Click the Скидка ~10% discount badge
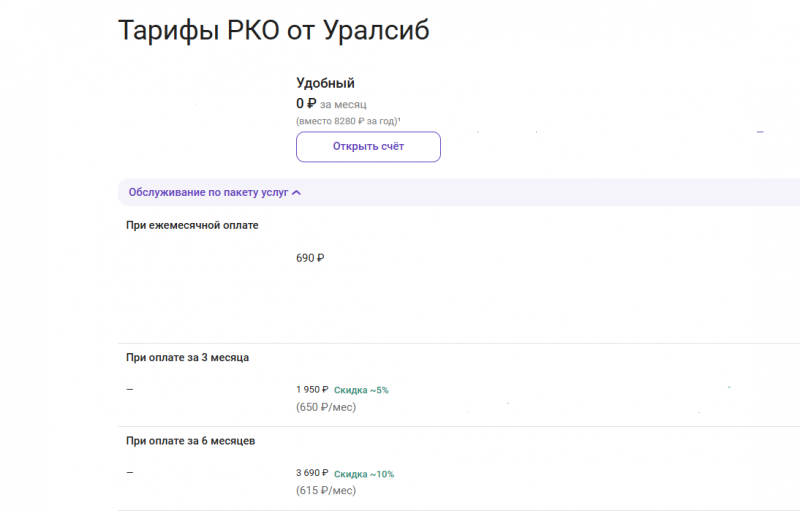This screenshot has width=800, height=511. pos(363,474)
